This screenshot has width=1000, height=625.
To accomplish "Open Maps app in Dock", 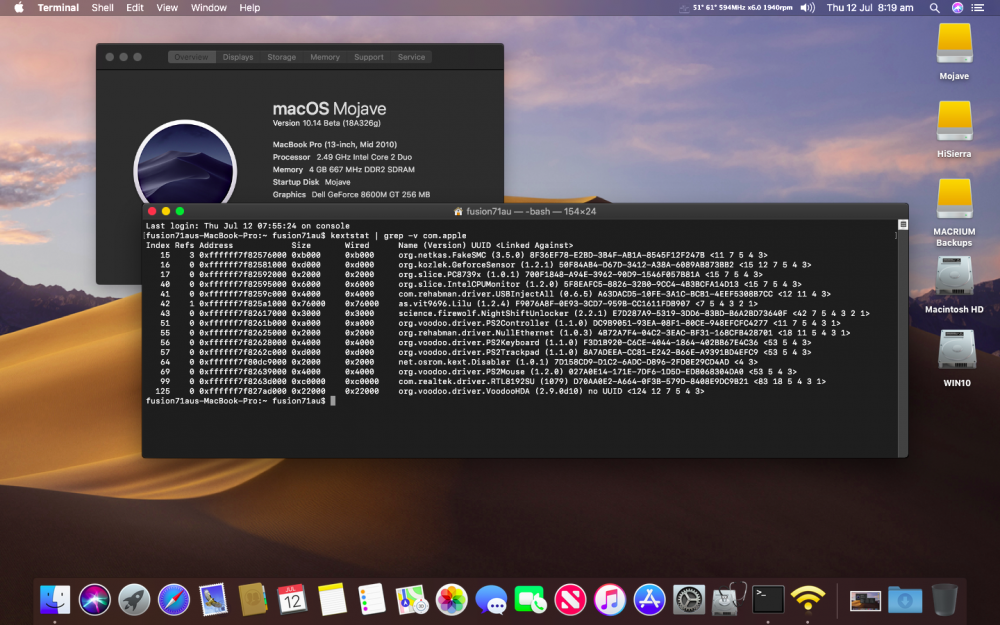I will [x=411, y=600].
